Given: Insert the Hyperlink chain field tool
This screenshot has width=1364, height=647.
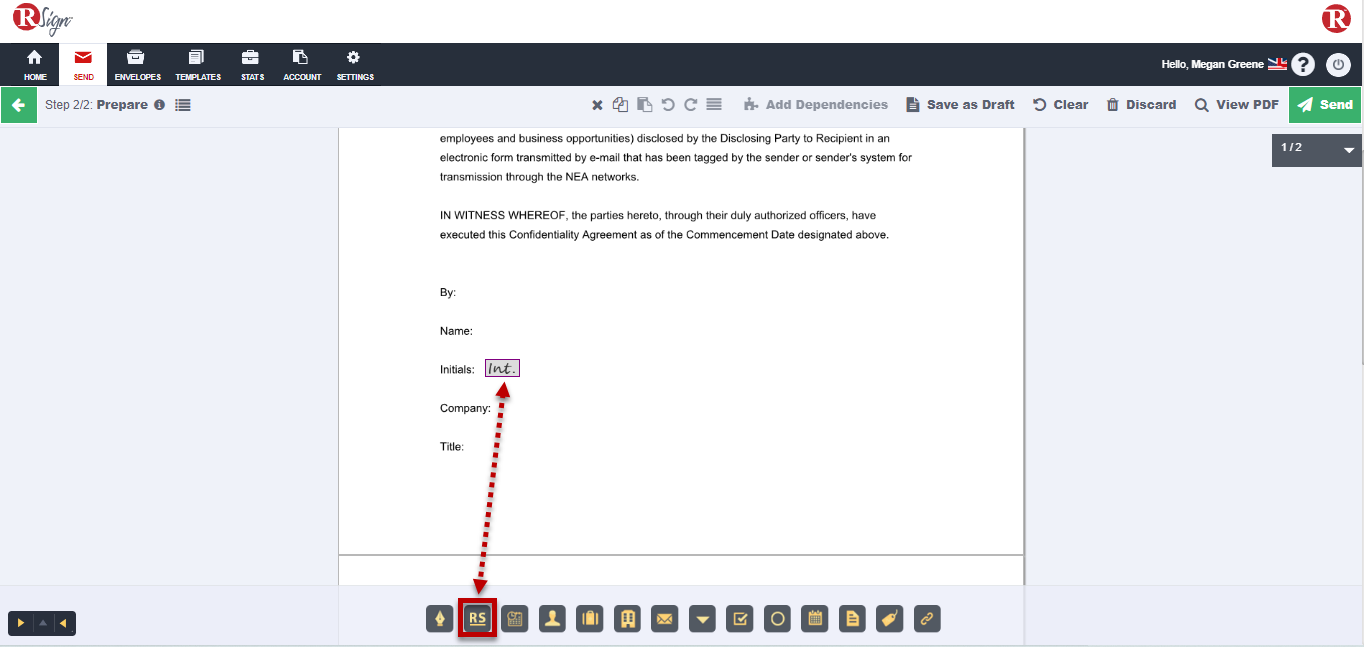Looking at the screenshot, I should click(927, 619).
